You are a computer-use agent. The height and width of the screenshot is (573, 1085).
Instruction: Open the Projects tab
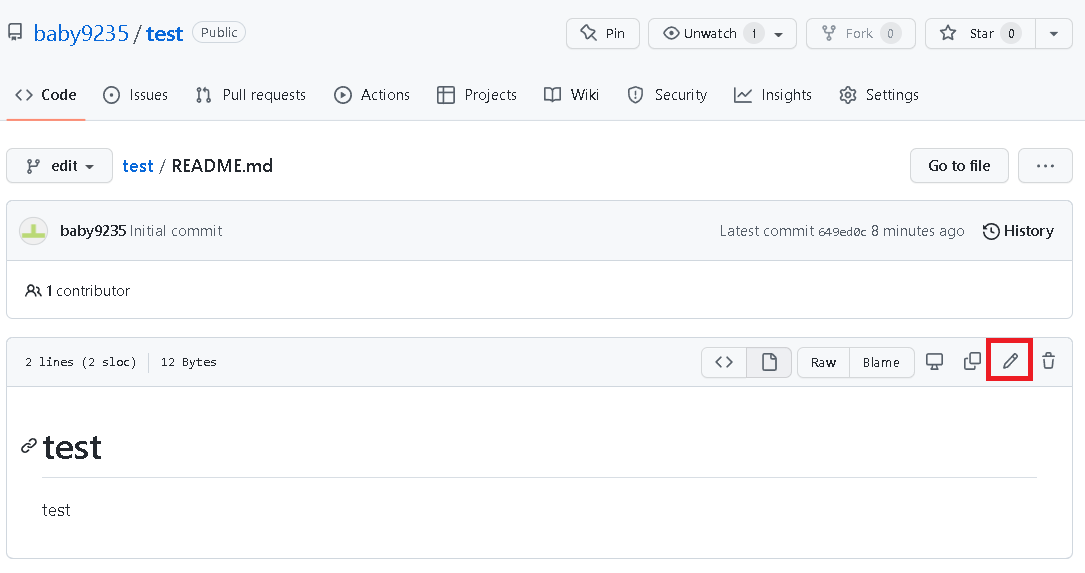tap(477, 95)
